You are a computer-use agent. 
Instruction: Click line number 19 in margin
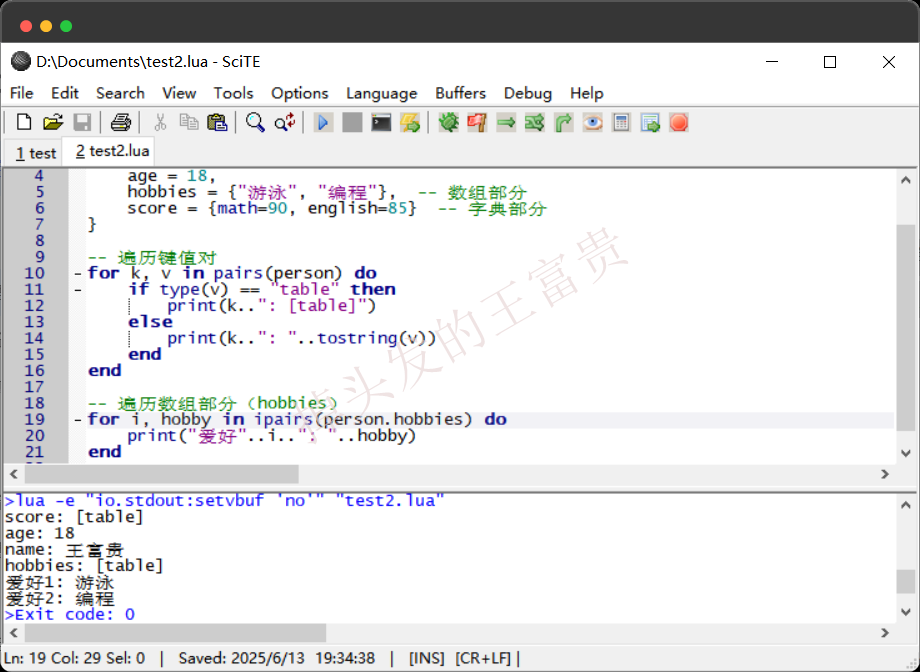[x=34, y=420]
